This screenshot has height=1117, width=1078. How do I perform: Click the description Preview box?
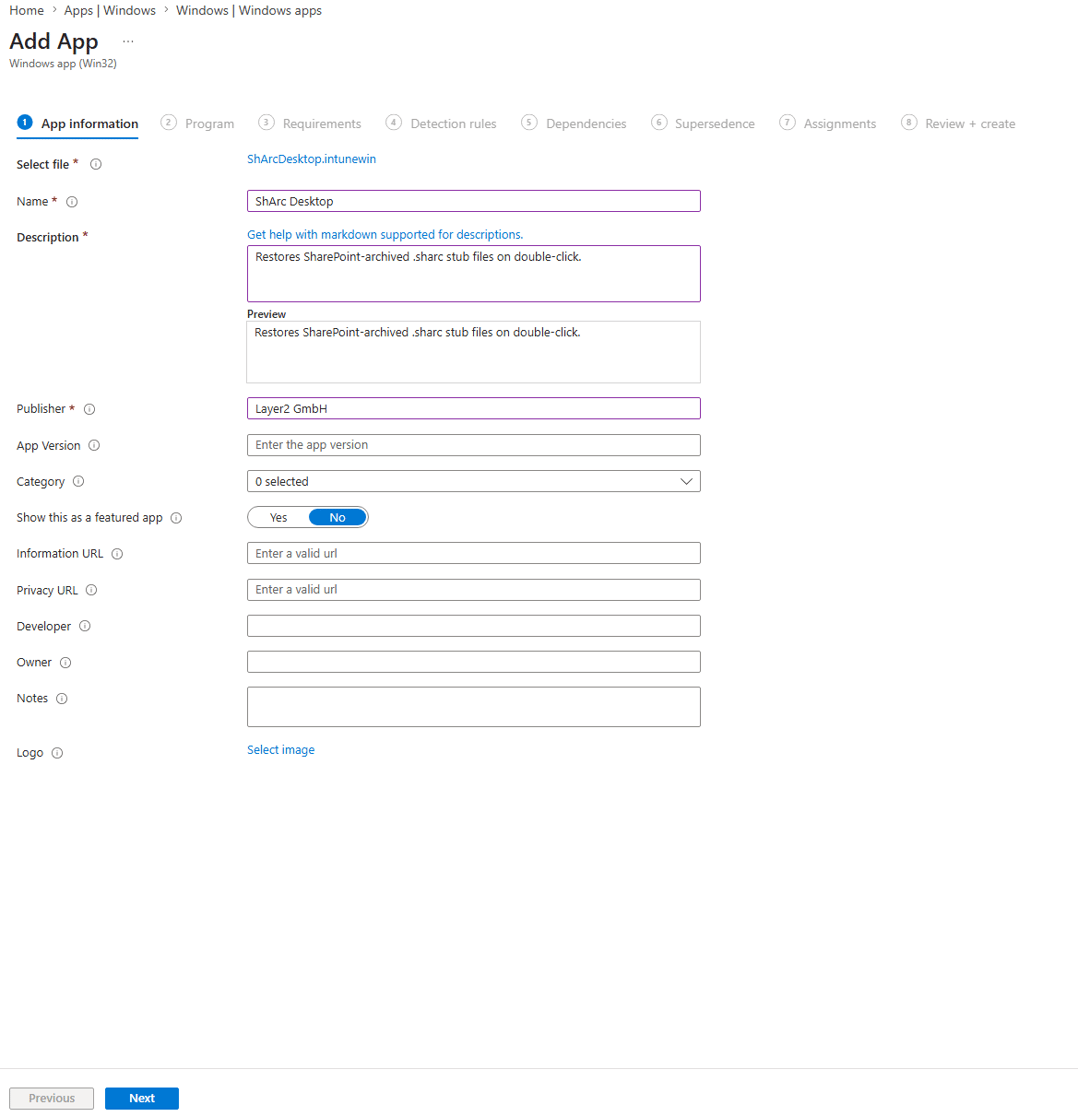pyautogui.click(x=473, y=352)
